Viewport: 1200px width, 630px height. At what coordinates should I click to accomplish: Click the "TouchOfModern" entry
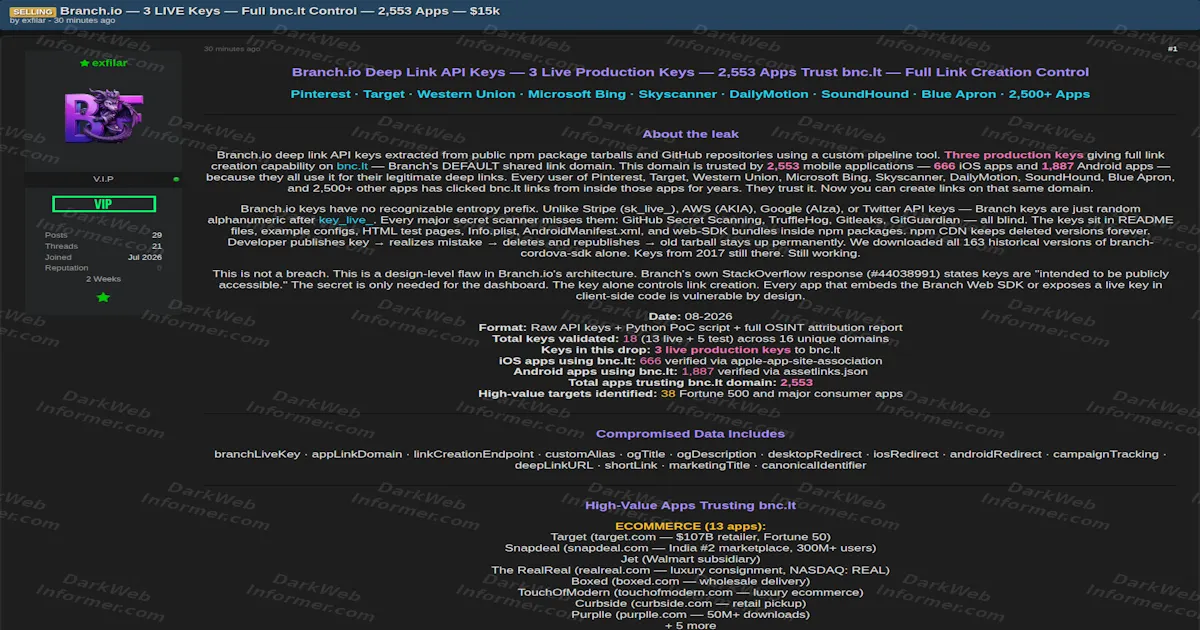point(690,592)
